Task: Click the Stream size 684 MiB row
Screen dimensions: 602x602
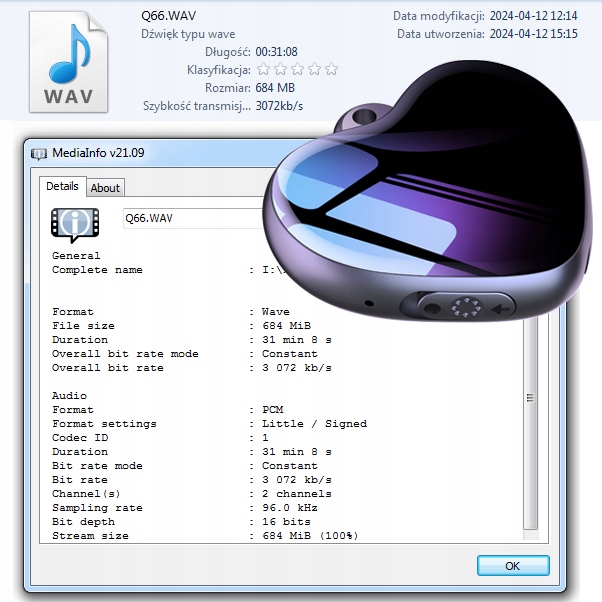Action: tap(205, 536)
